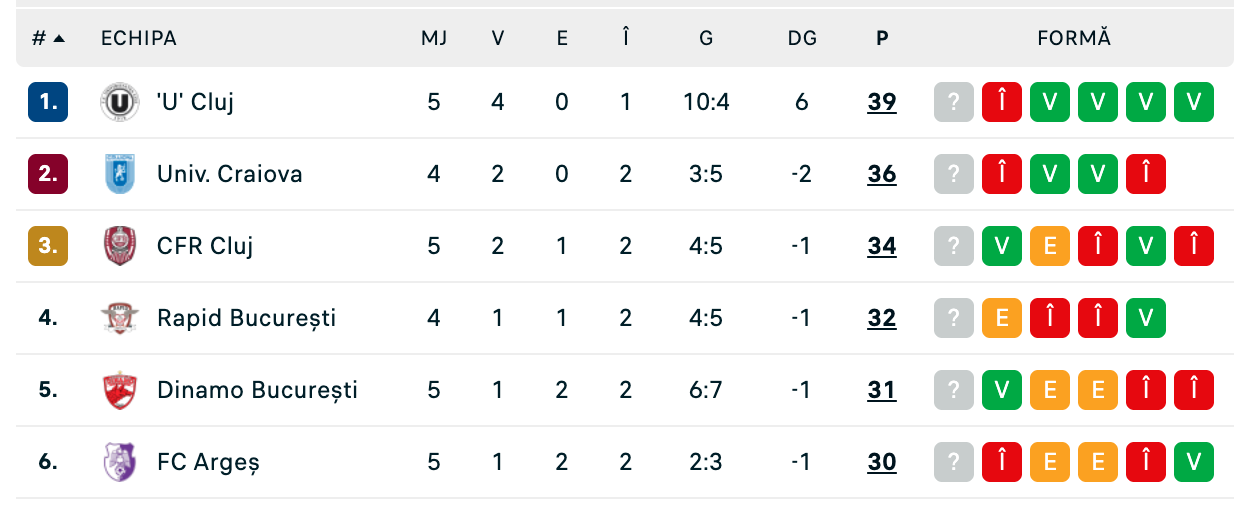Click Rapid București's green V win badge
Viewport: 1238px width, 514px height.
(x=1146, y=318)
